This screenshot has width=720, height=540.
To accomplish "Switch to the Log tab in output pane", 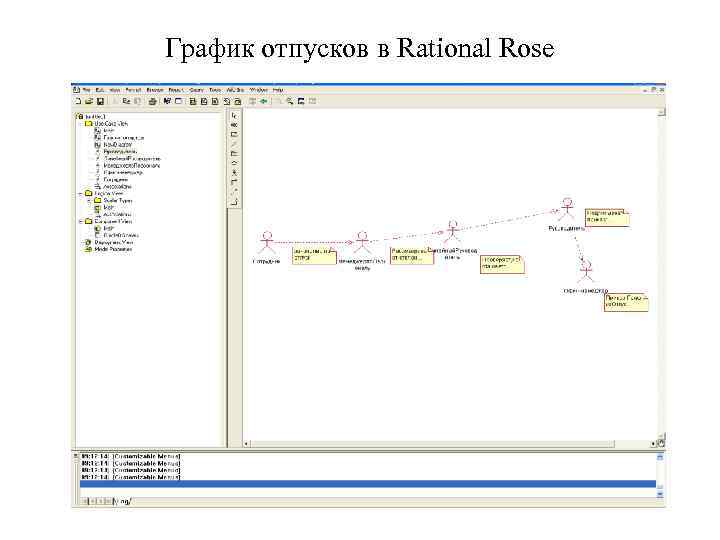I will click(x=124, y=501).
